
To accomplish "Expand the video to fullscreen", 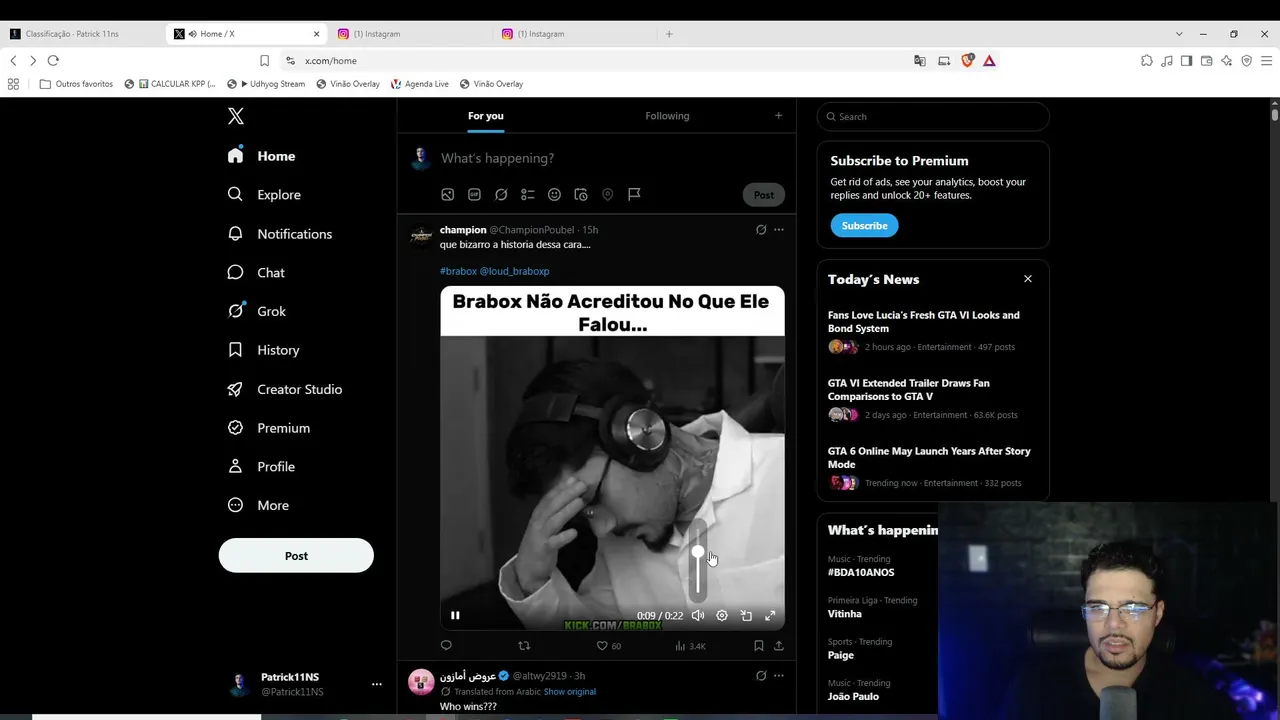I will [770, 616].
